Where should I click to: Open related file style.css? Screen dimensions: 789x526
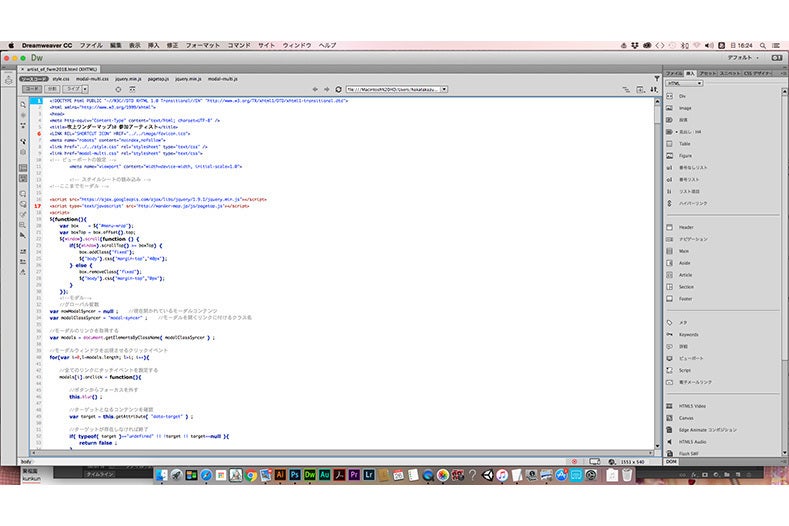pyautogui.click(x=61, y=79)
